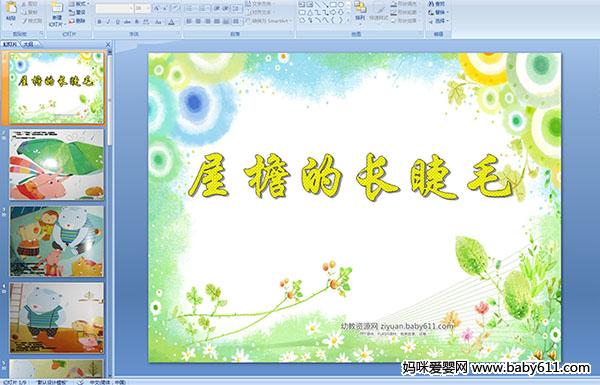Switch to the Outline tab in slide pane
Viewport: 600px width, 385px height.
click(28, 44)
